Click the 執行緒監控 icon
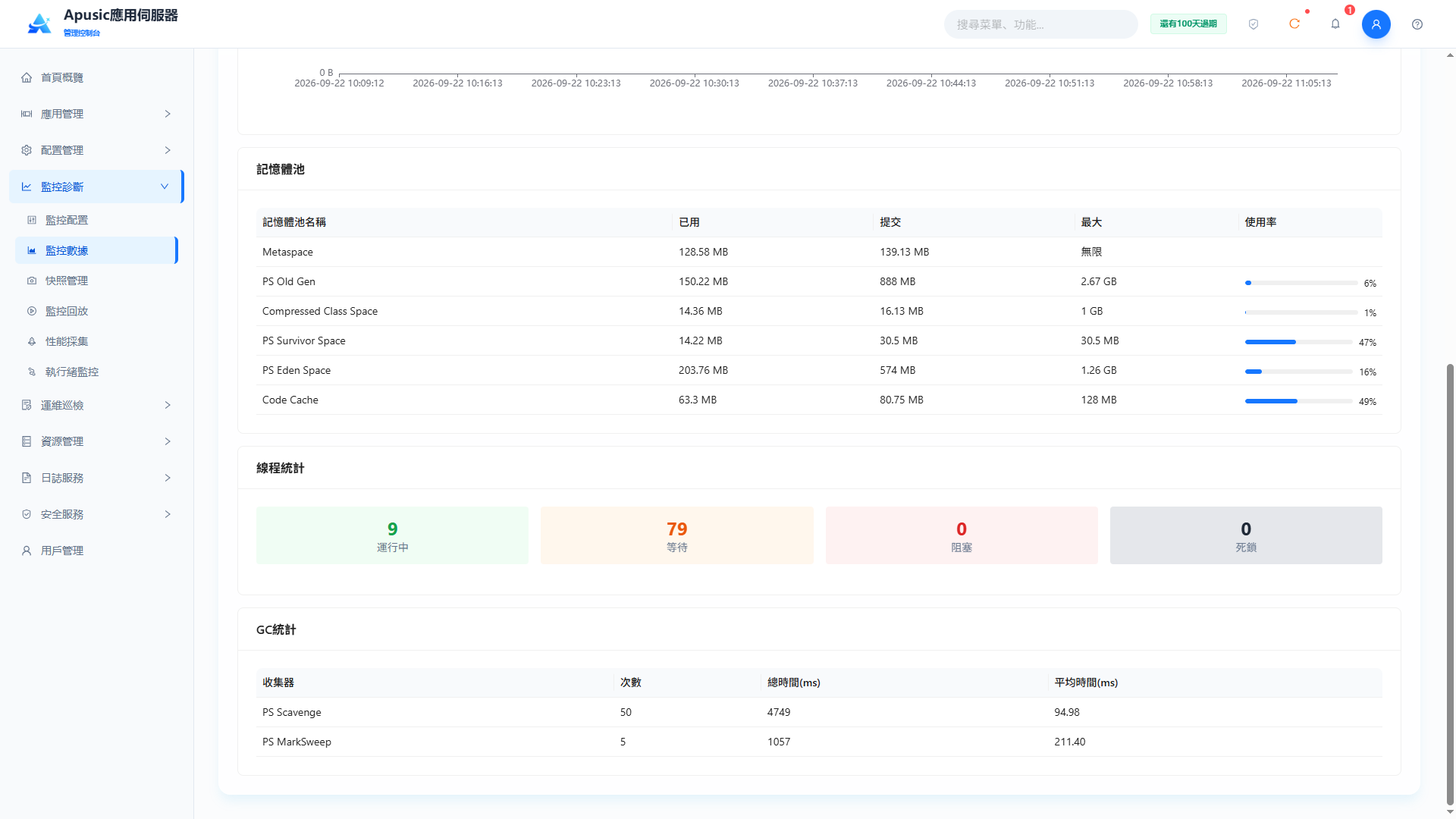Viewport: 1456px width, 819px height. tap(32, 372)
